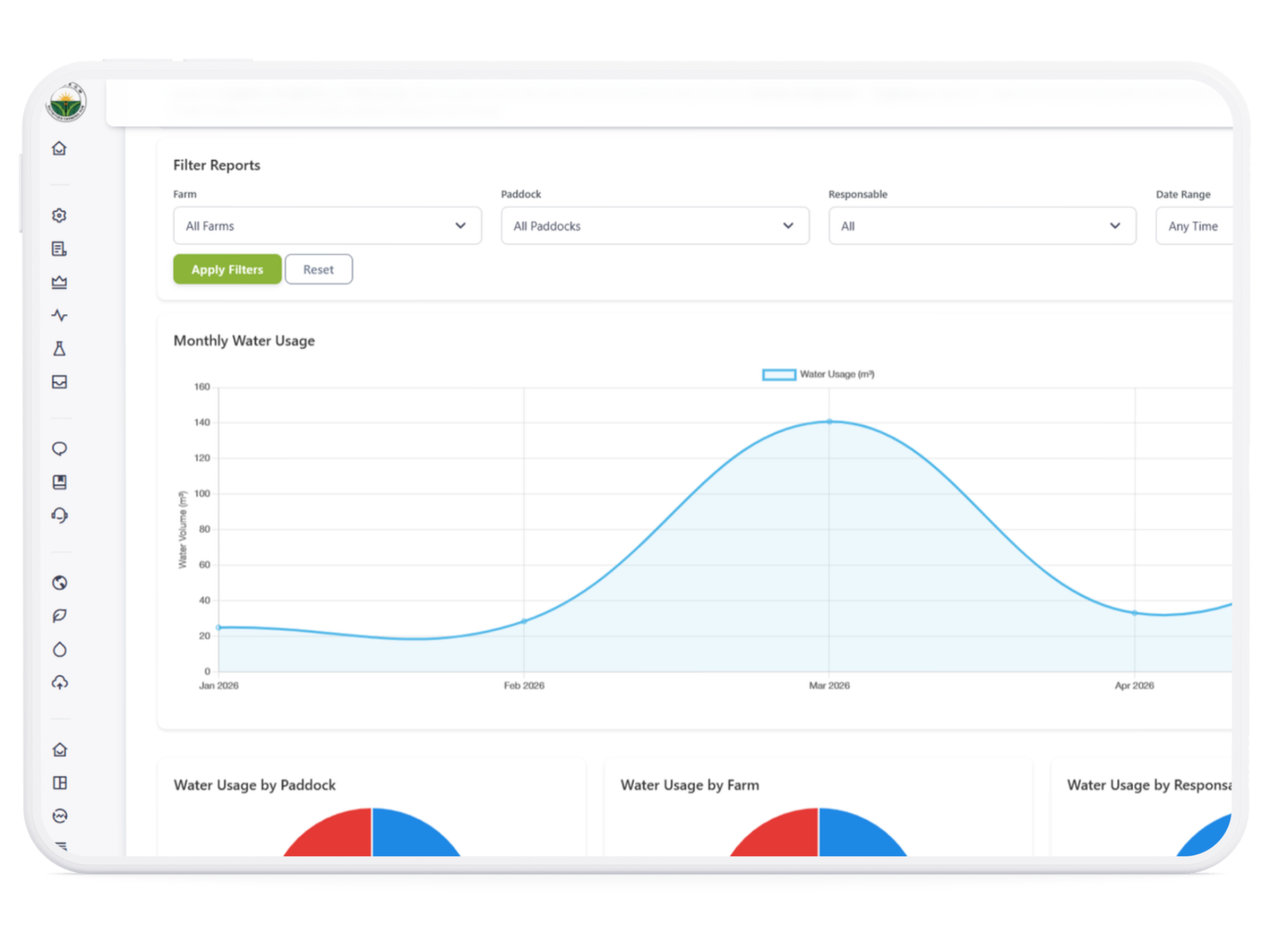Expand the Farm dropdown showing All Farms
The image size is (1270, 952).
(327, 226)
